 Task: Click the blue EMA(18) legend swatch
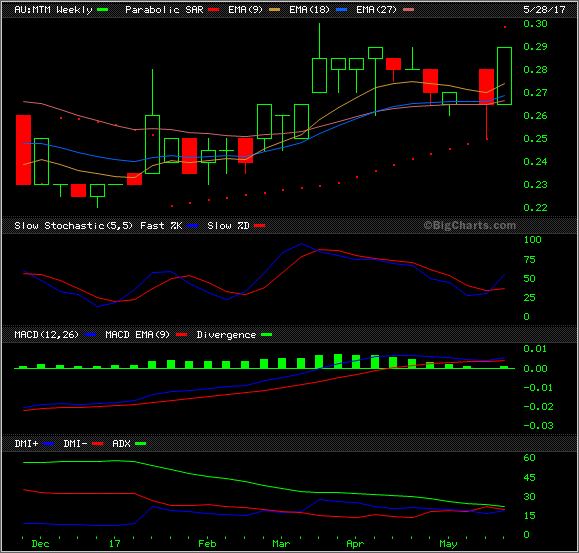click(x=342, y=10)
